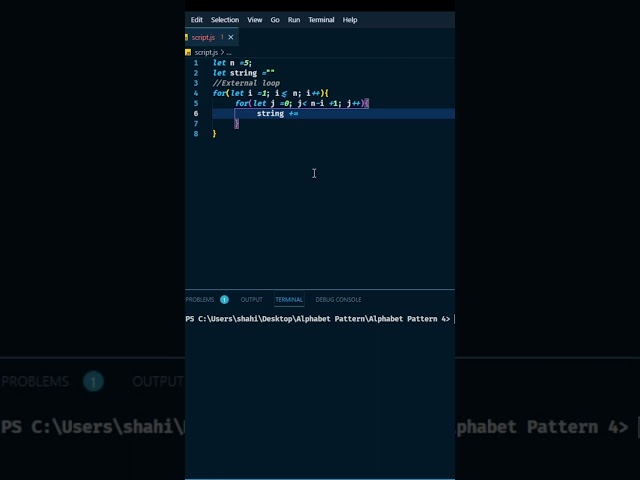Open the Edit menu

(196, 20)
